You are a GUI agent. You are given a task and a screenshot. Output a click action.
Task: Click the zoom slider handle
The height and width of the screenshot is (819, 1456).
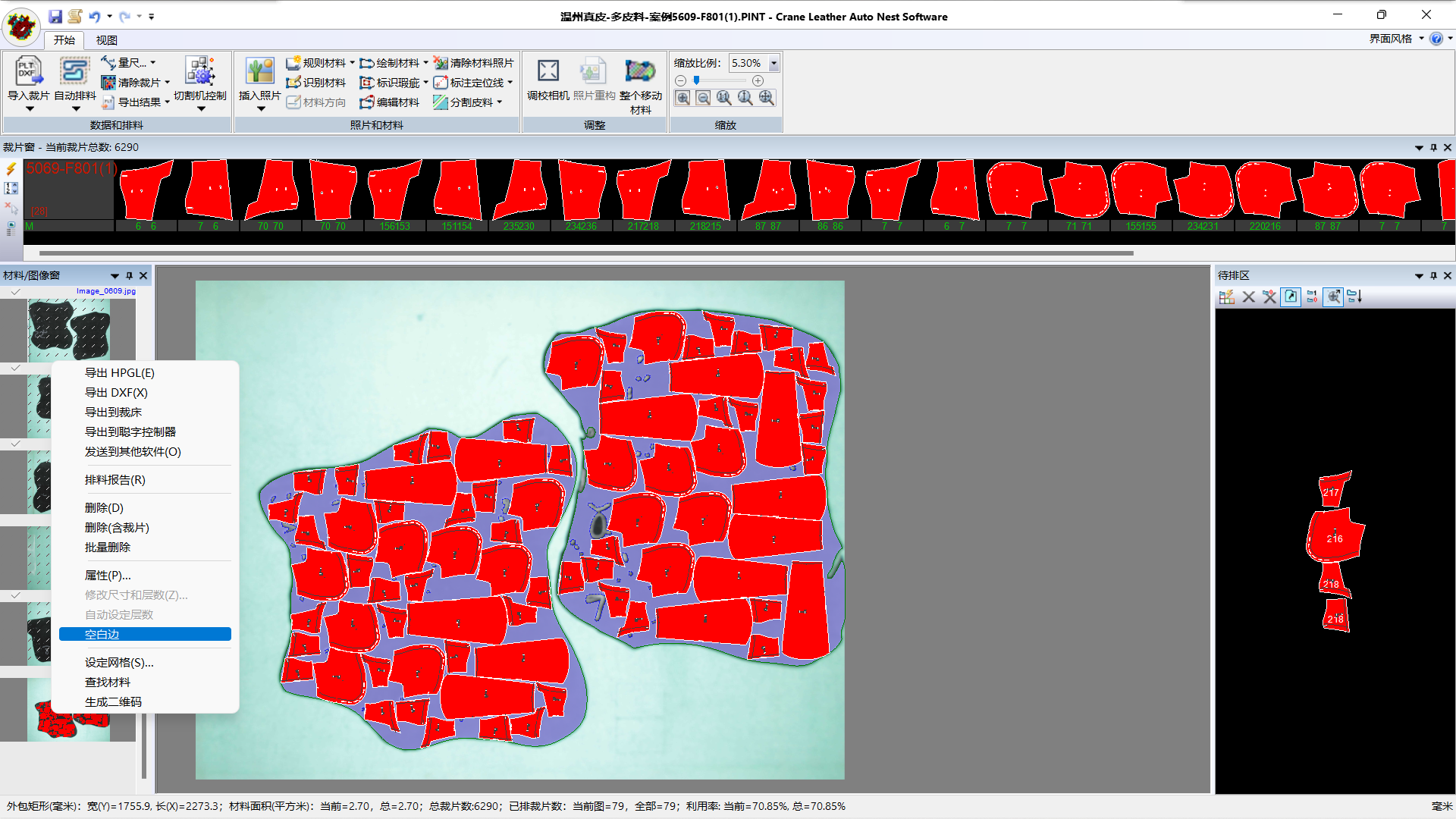(x=696, y=80)
